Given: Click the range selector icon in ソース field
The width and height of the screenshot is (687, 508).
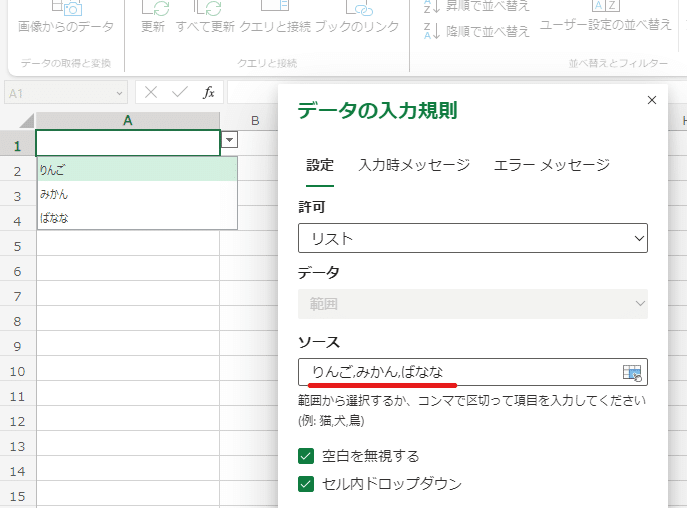Looking at the screenshot, I should point(632,373).
